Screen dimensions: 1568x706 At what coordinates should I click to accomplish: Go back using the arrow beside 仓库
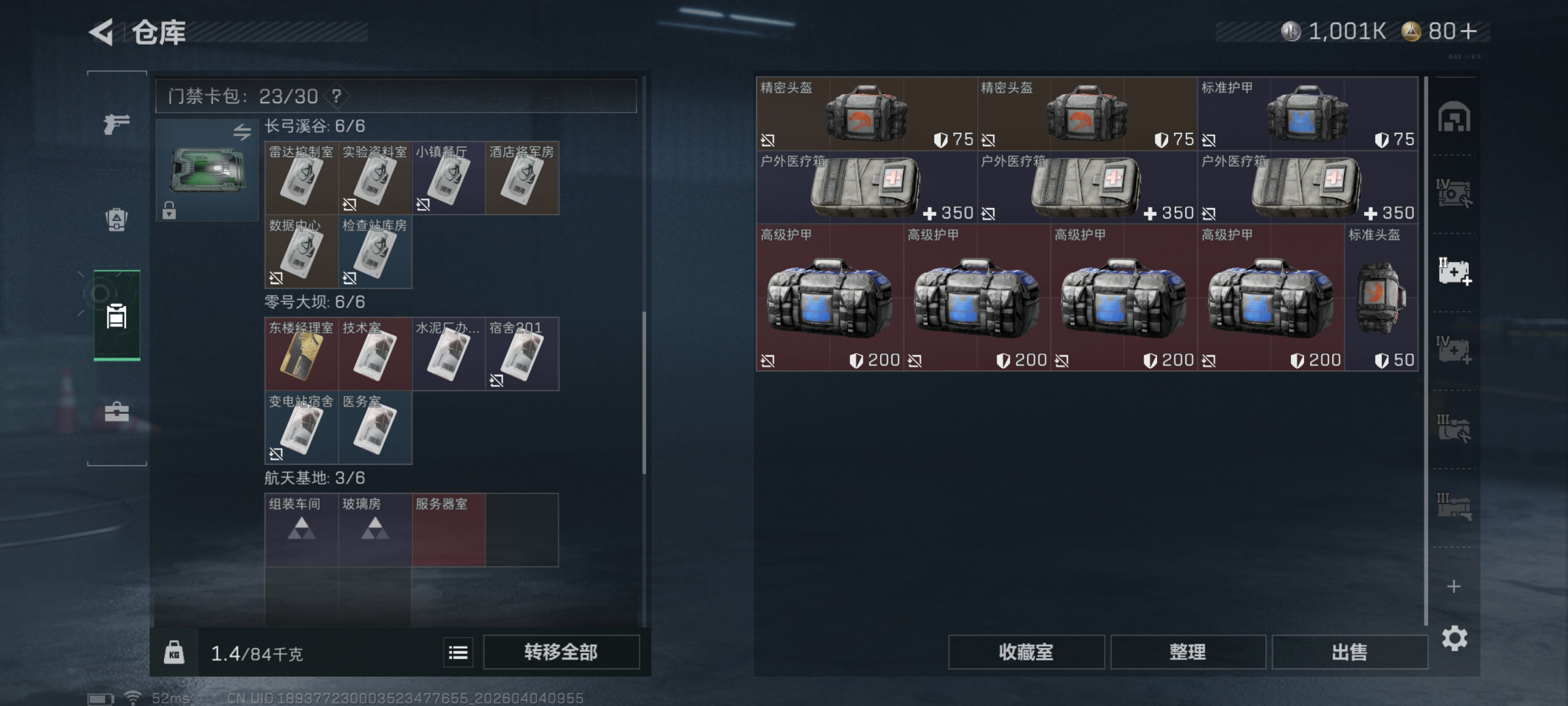point(101,32)
